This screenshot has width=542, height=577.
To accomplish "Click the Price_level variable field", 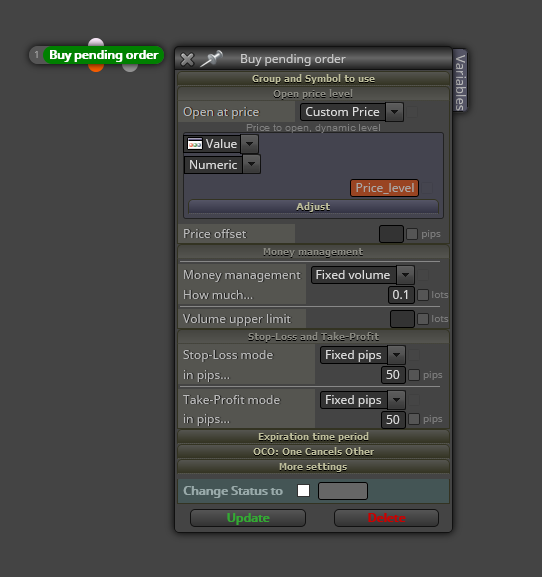I will click(x=385, y=188).
